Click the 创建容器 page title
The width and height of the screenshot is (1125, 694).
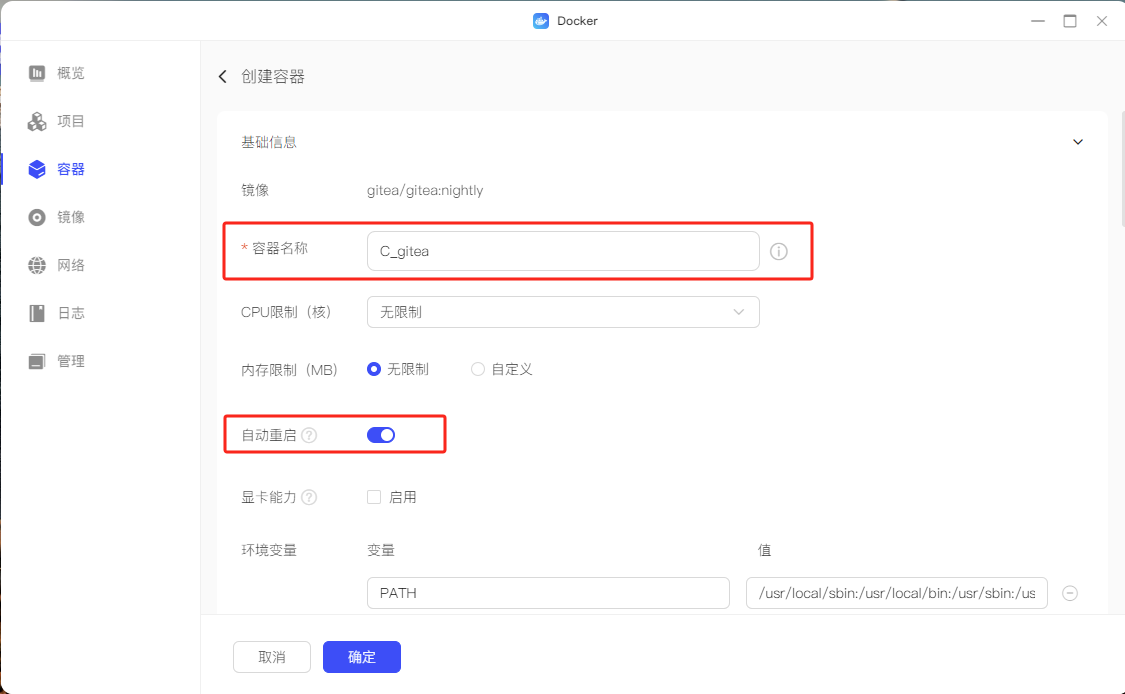[273, 77]
